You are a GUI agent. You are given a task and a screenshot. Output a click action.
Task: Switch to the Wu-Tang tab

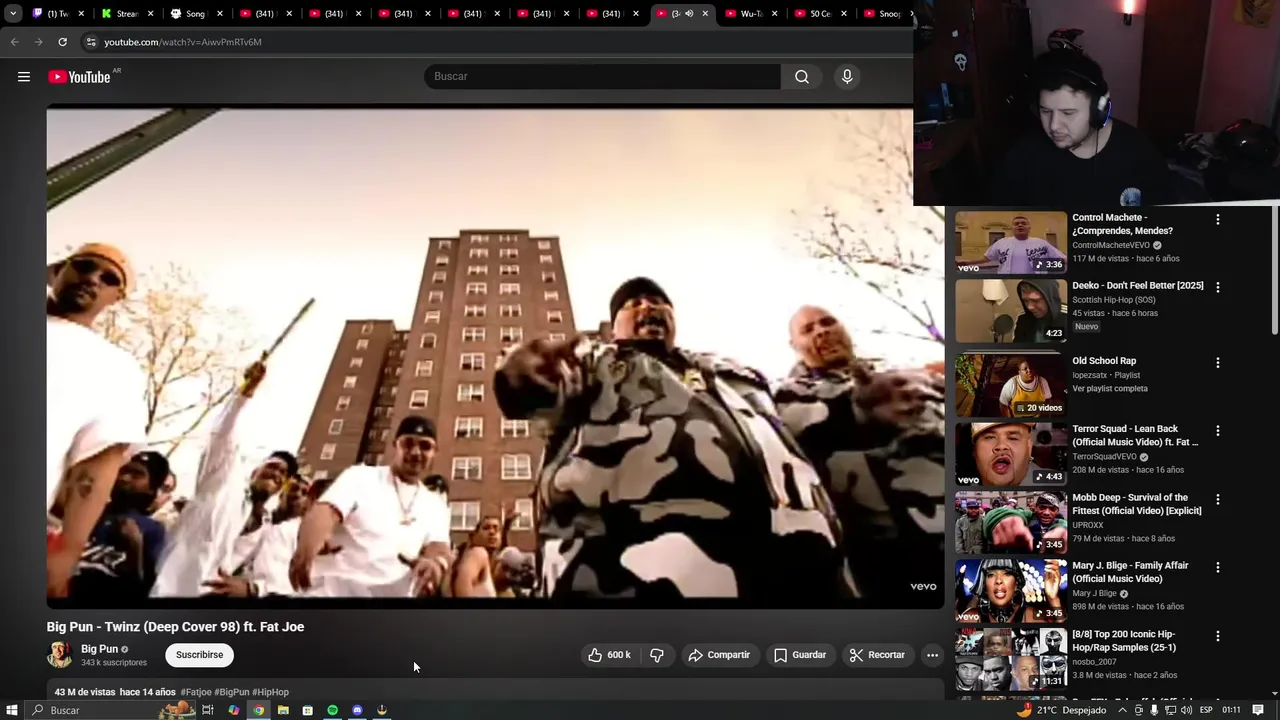coord(751,14)
